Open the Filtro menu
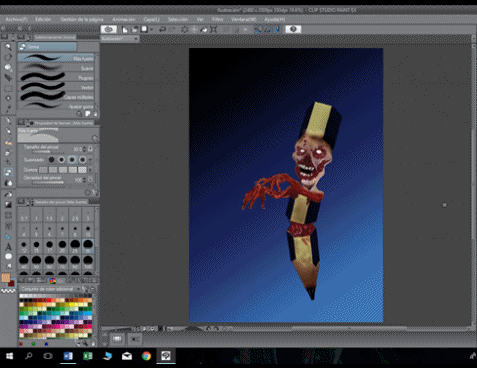This screenshot has width=477, height=368. click(x=218, y=19)
